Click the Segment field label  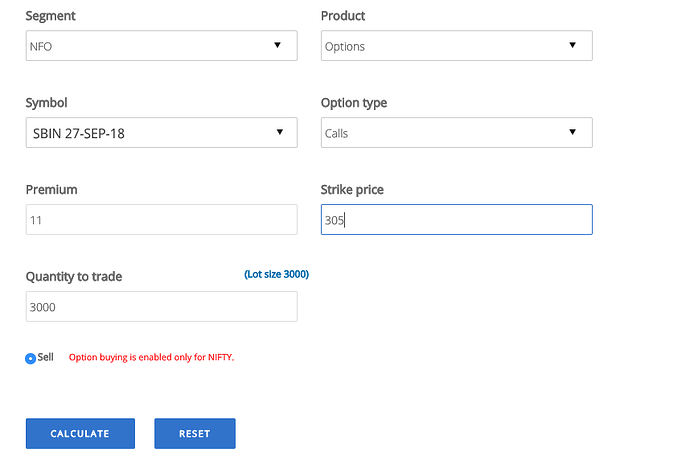coord(51,16)
